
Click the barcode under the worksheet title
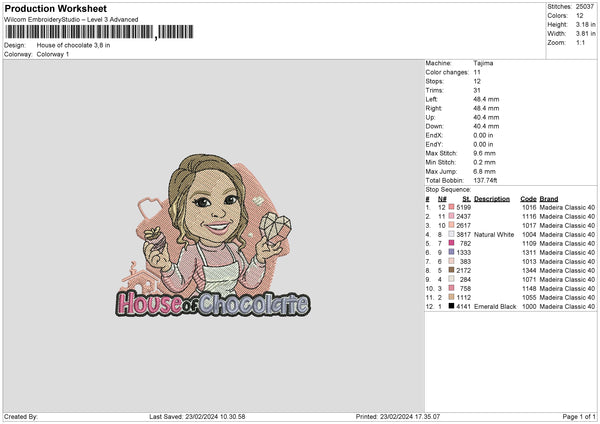click(99, 32)
